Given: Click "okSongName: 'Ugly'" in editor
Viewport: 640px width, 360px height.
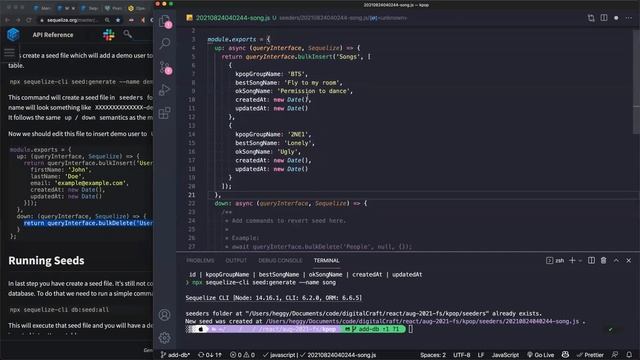Looking at the screenshot, I should [268, 151].
